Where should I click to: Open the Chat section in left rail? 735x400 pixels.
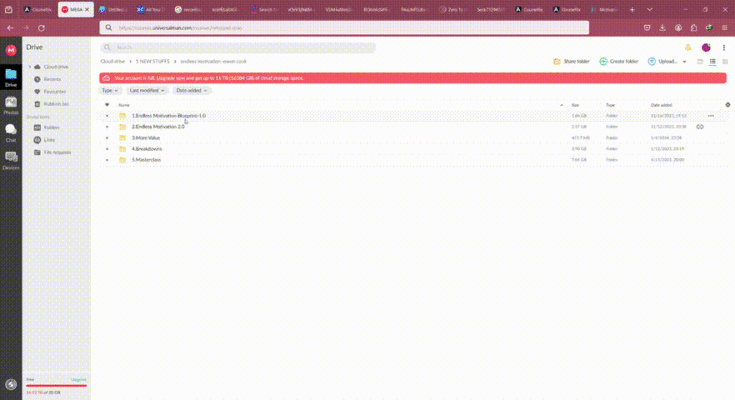[x=11, y=133]
